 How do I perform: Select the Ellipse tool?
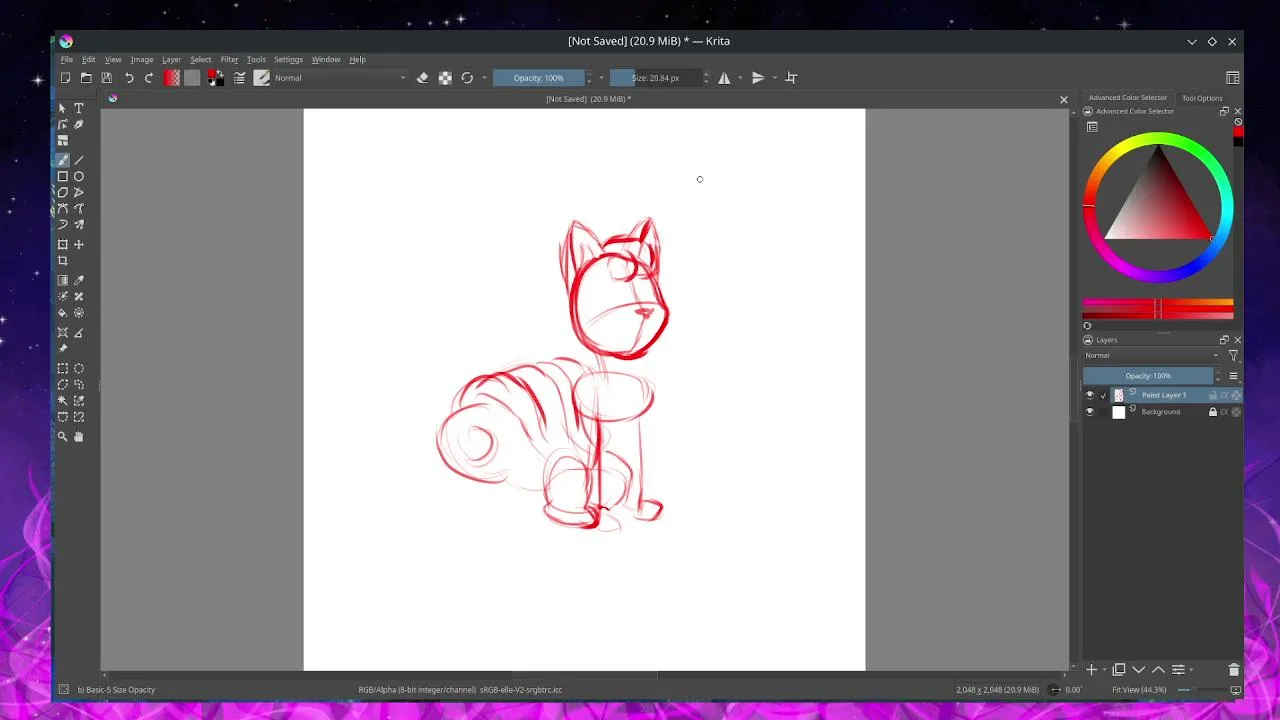point(79,176)
